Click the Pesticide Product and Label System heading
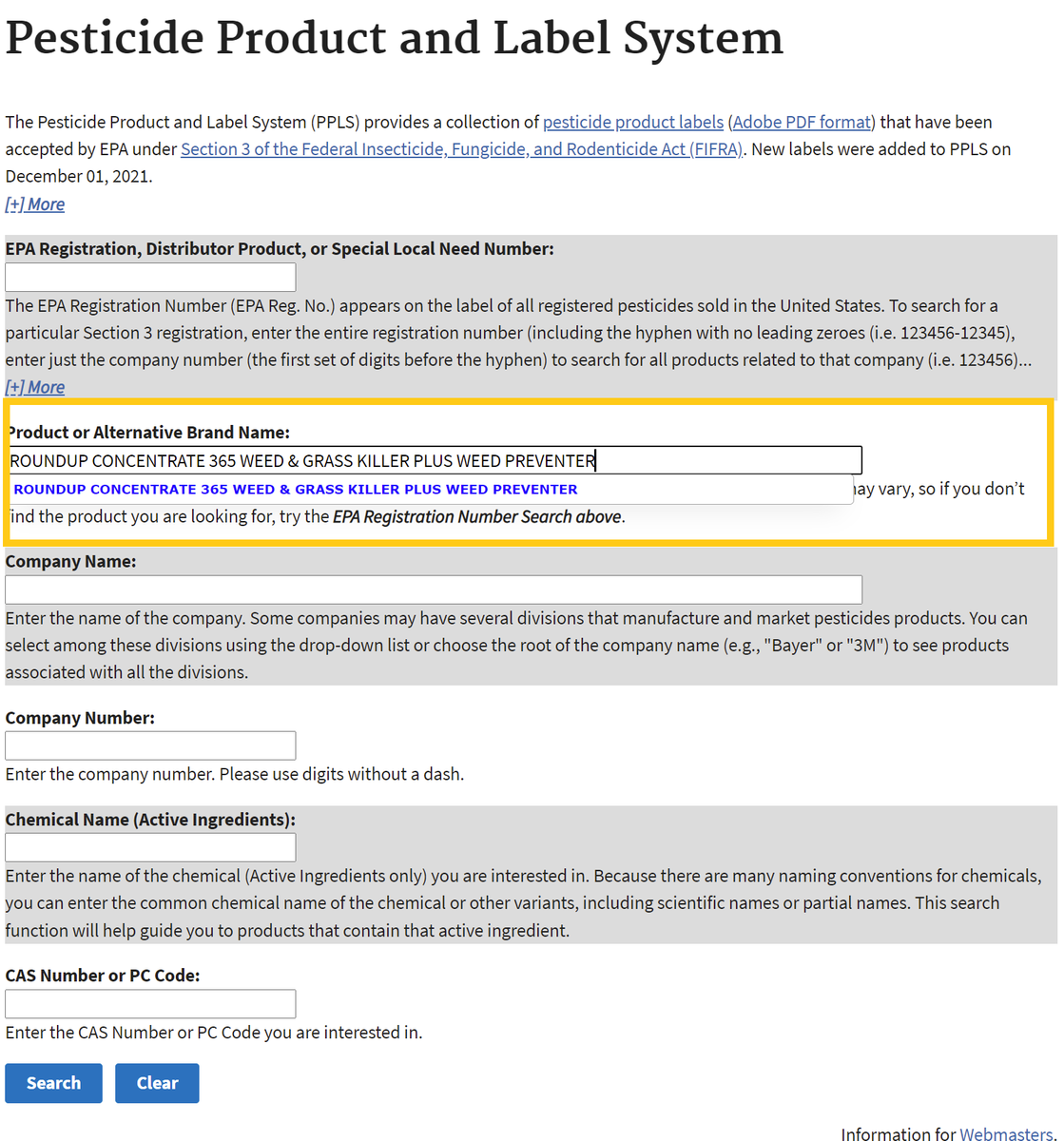 (395, 40)
